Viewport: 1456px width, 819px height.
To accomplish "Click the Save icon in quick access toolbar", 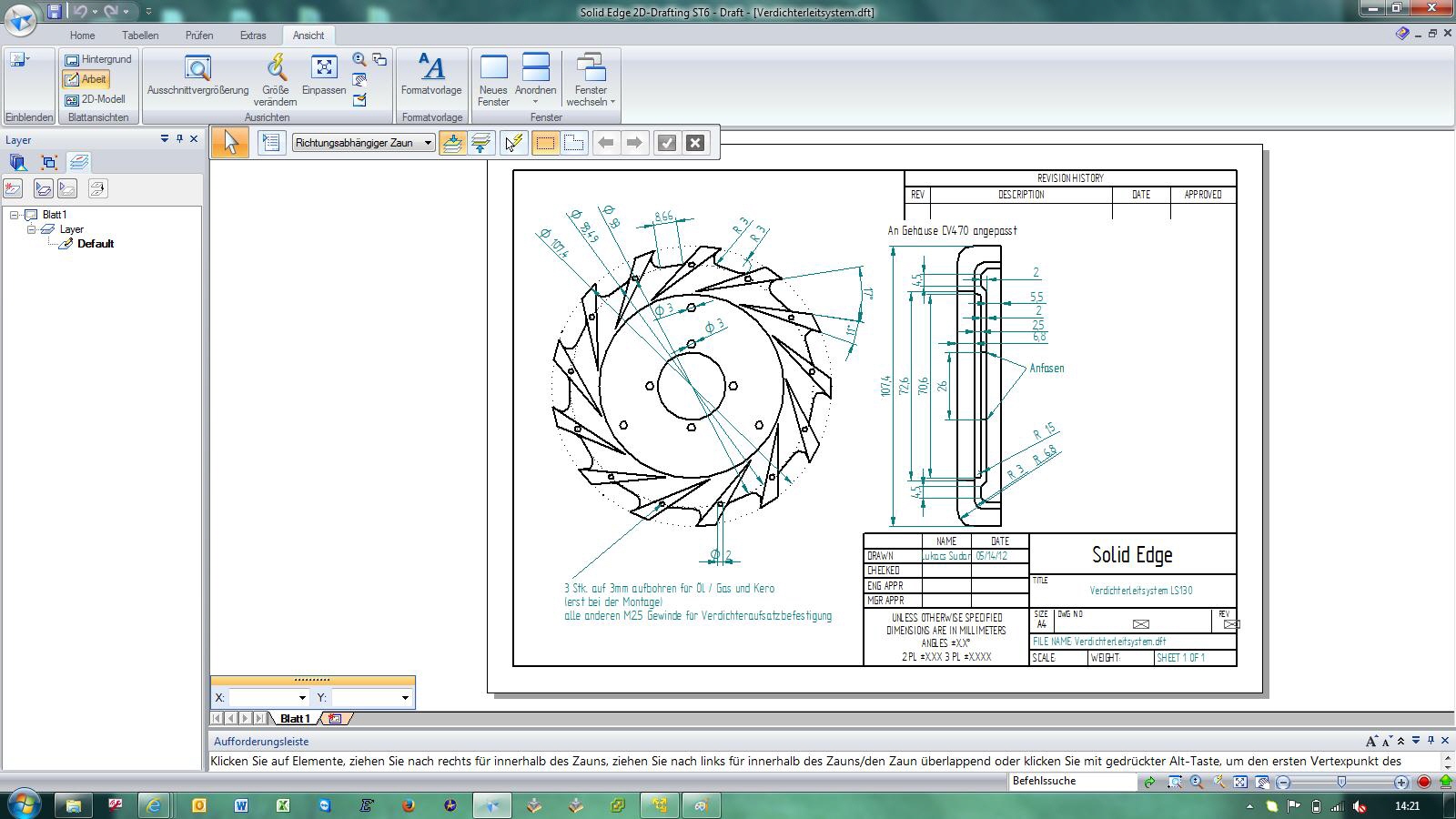I will point(55,12).
